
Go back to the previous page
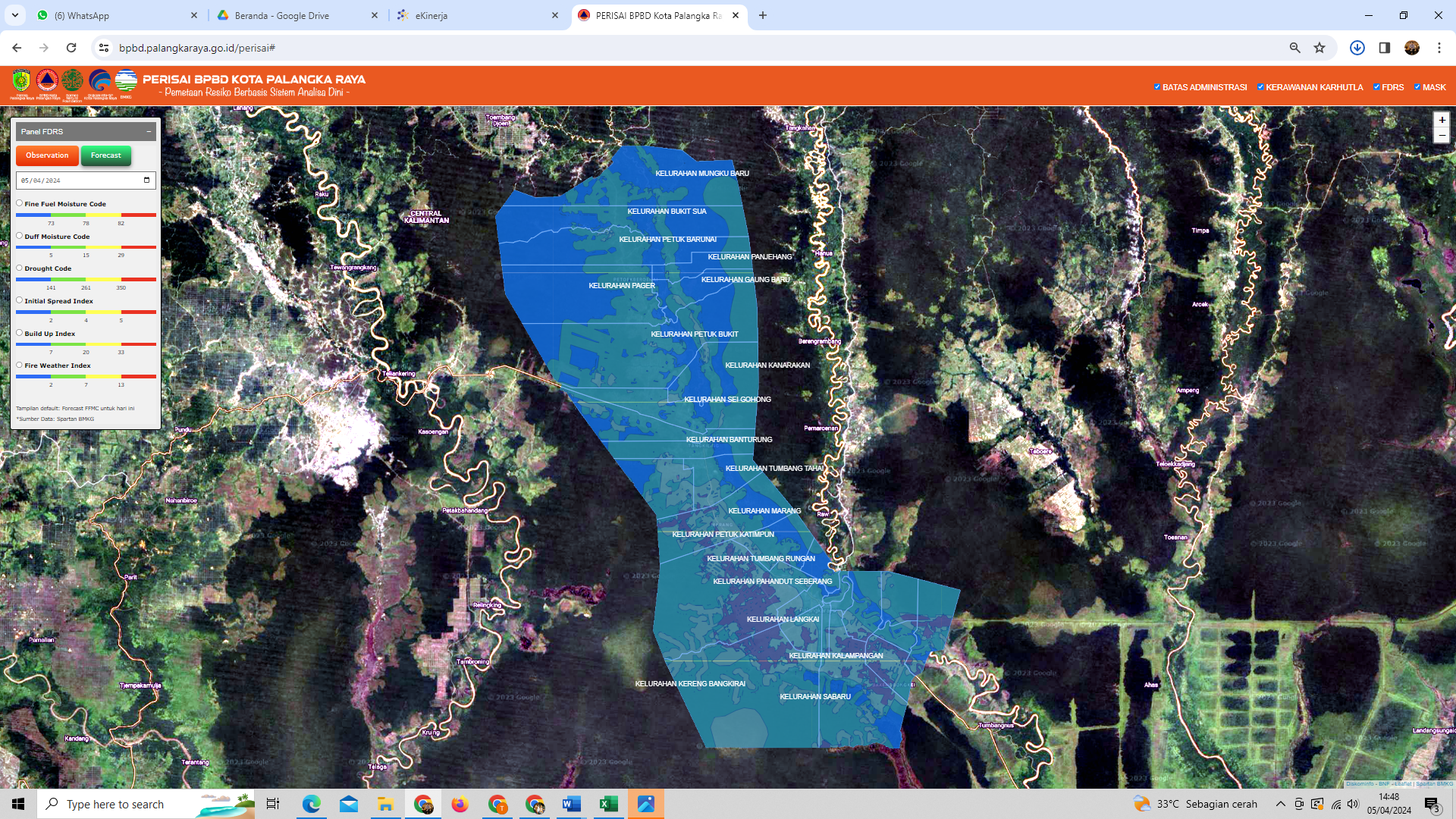click(17, 48)
